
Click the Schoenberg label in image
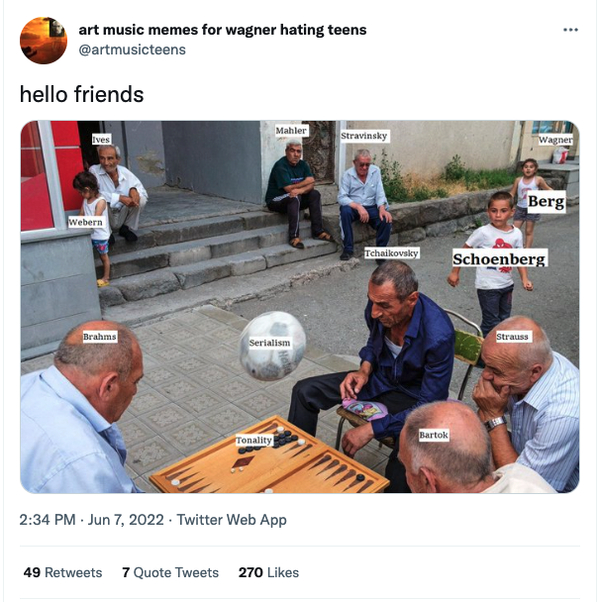[499, 258]
